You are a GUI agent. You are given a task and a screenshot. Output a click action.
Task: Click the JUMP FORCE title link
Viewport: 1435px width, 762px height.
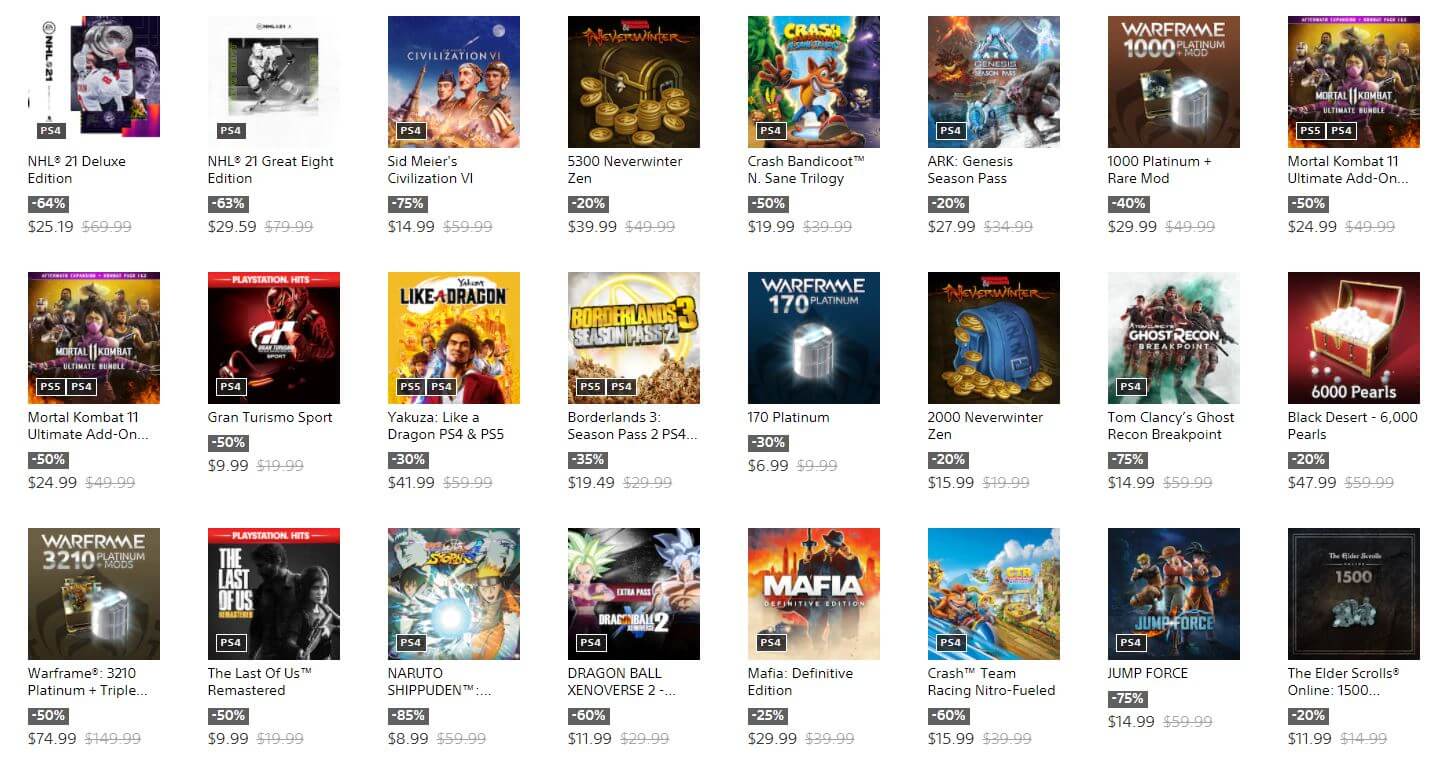1148,673
